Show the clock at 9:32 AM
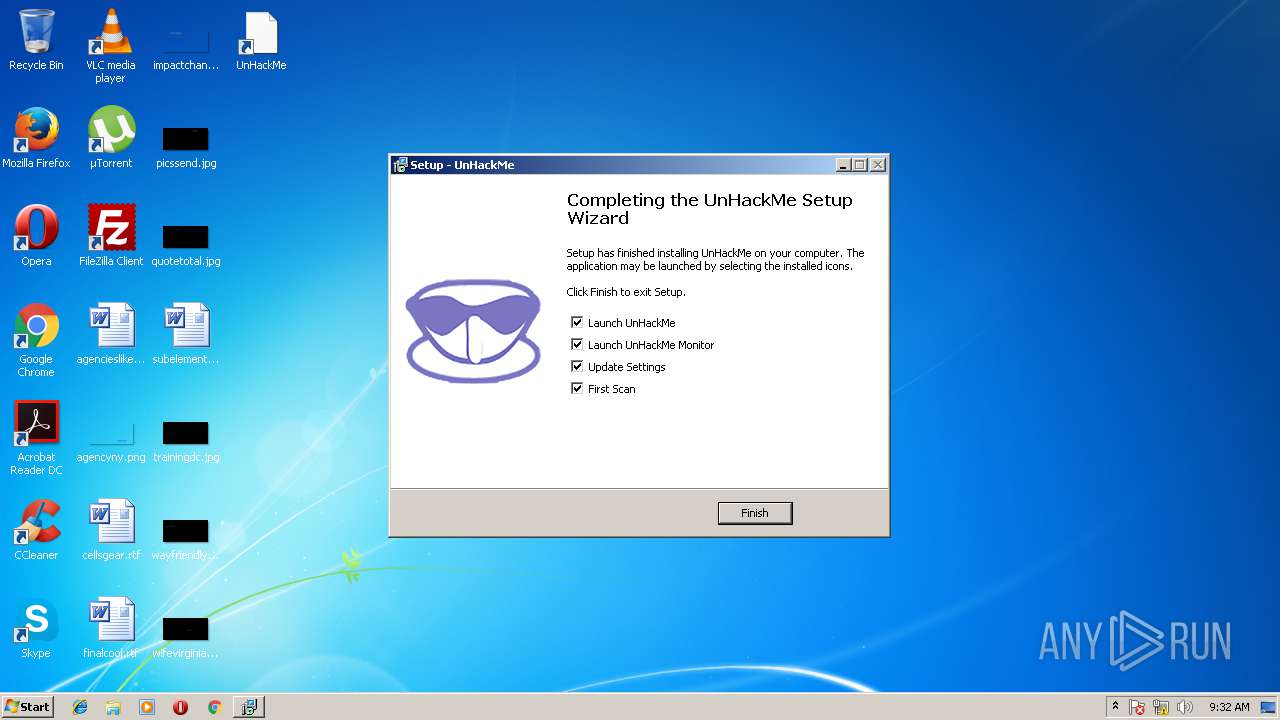The image size is (1280, 720). pyautogui.click(x=1229, y=707)
